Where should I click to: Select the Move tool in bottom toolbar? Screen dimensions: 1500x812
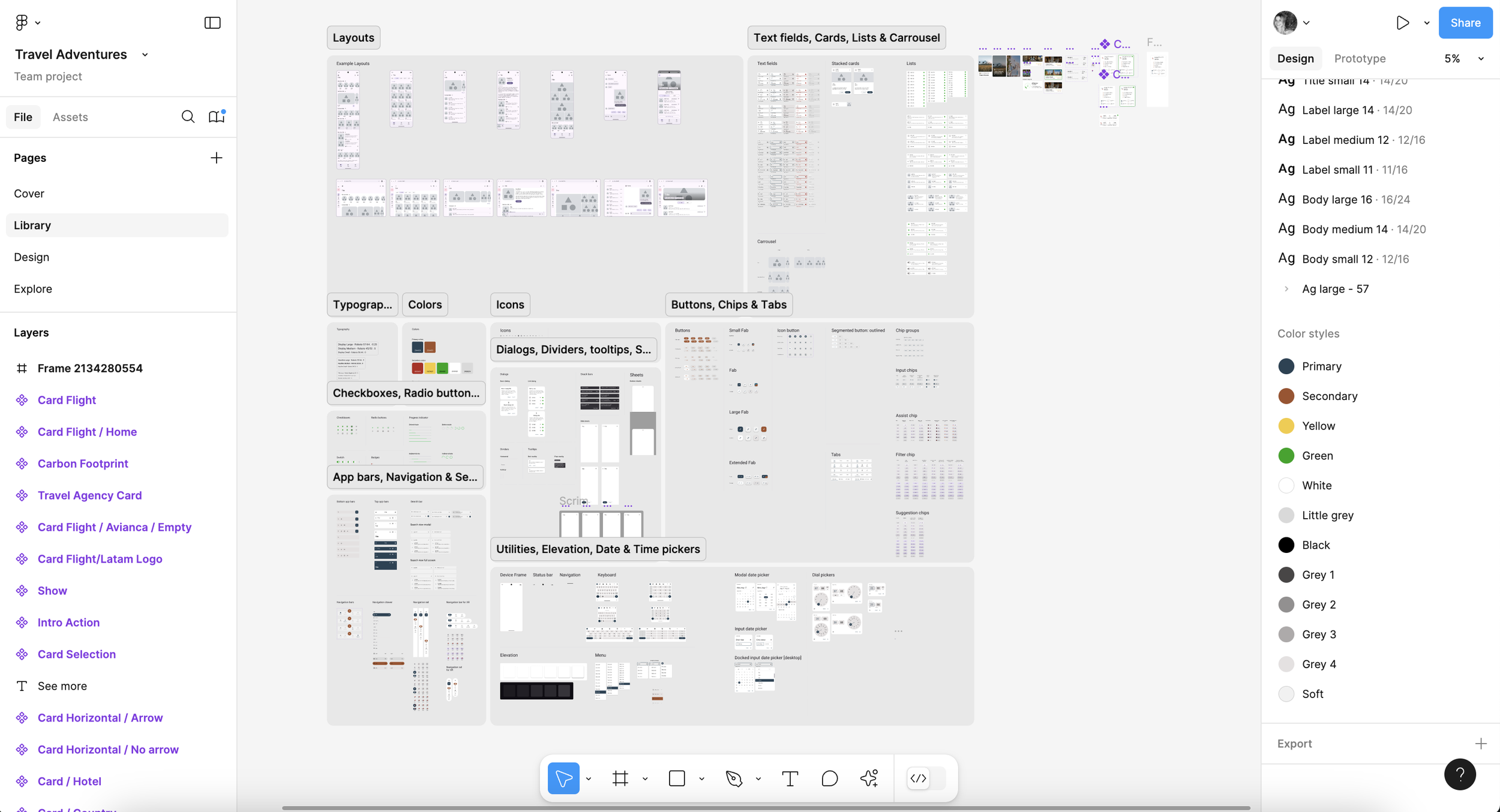[x=563, y=778]
